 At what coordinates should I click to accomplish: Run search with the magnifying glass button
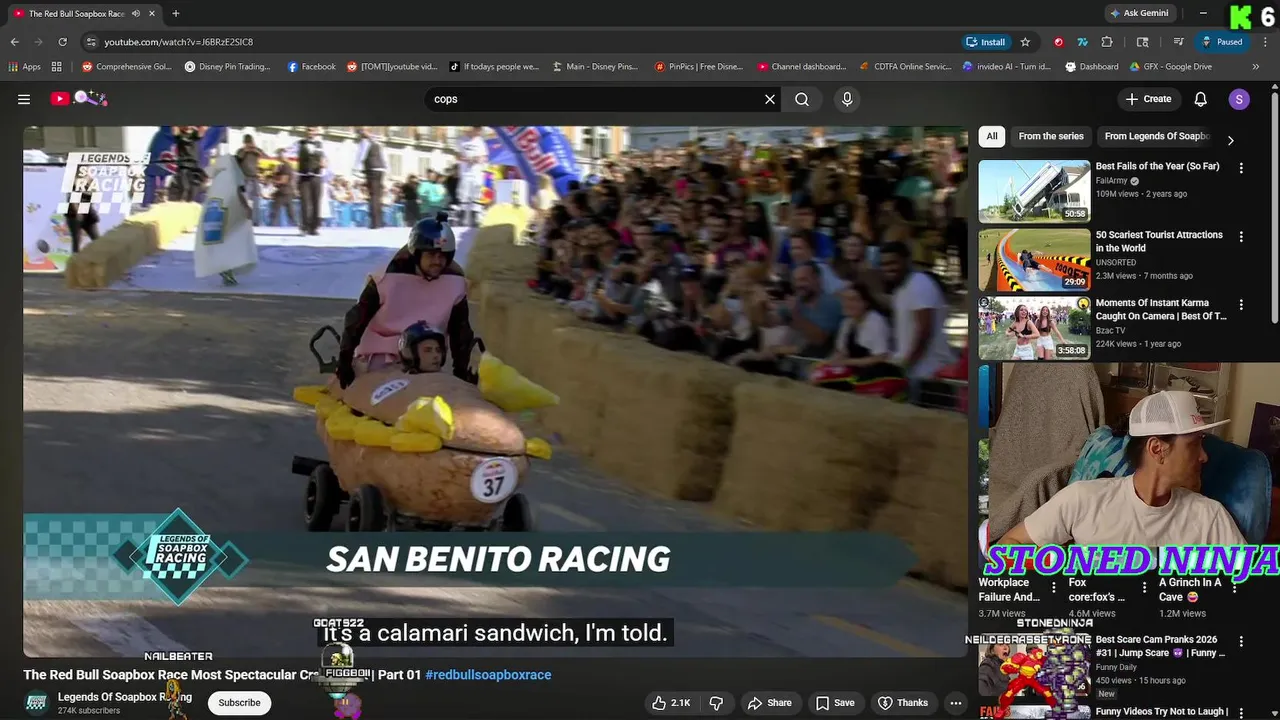point(802,99)
